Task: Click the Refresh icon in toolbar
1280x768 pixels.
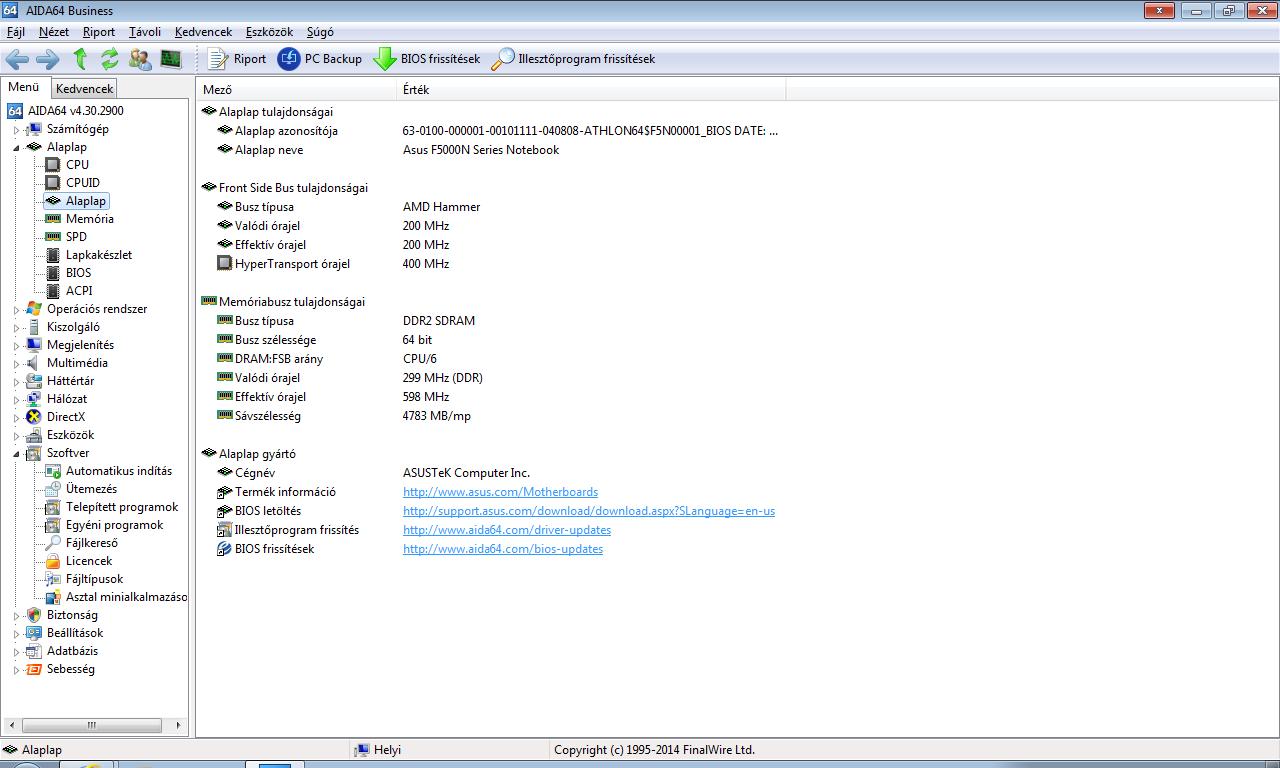Action: (x=110, y=59)
